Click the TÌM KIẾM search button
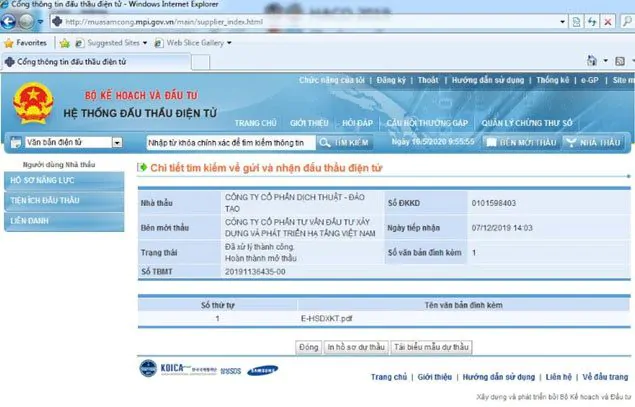This screenshot has width=635, height=407. click(356, 143)
